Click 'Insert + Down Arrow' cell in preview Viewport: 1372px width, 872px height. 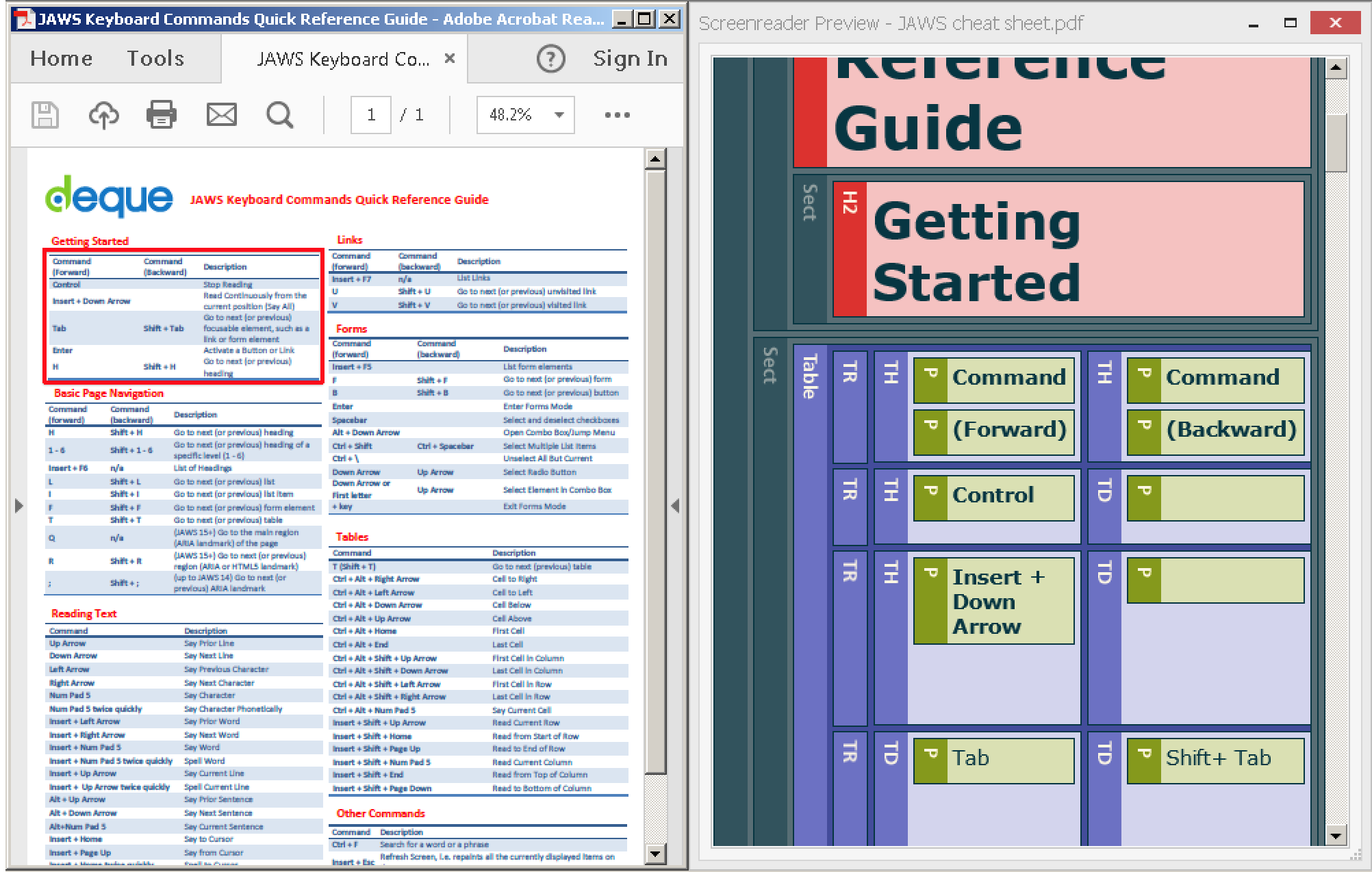pyautogui.click(x=993, y=601)
